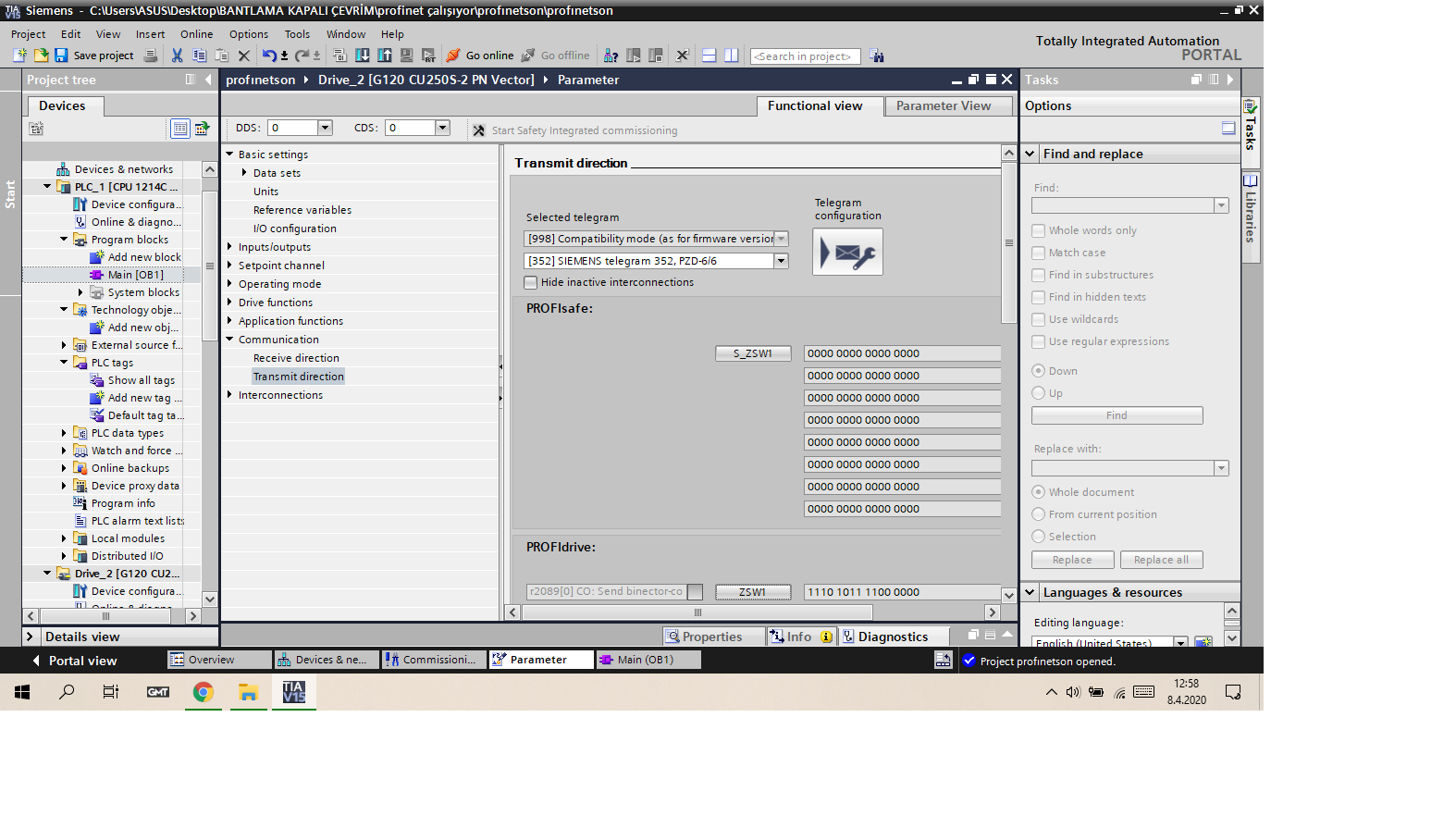
Task: Click the Start CPU toolbar icon
Action: [634, 56]
